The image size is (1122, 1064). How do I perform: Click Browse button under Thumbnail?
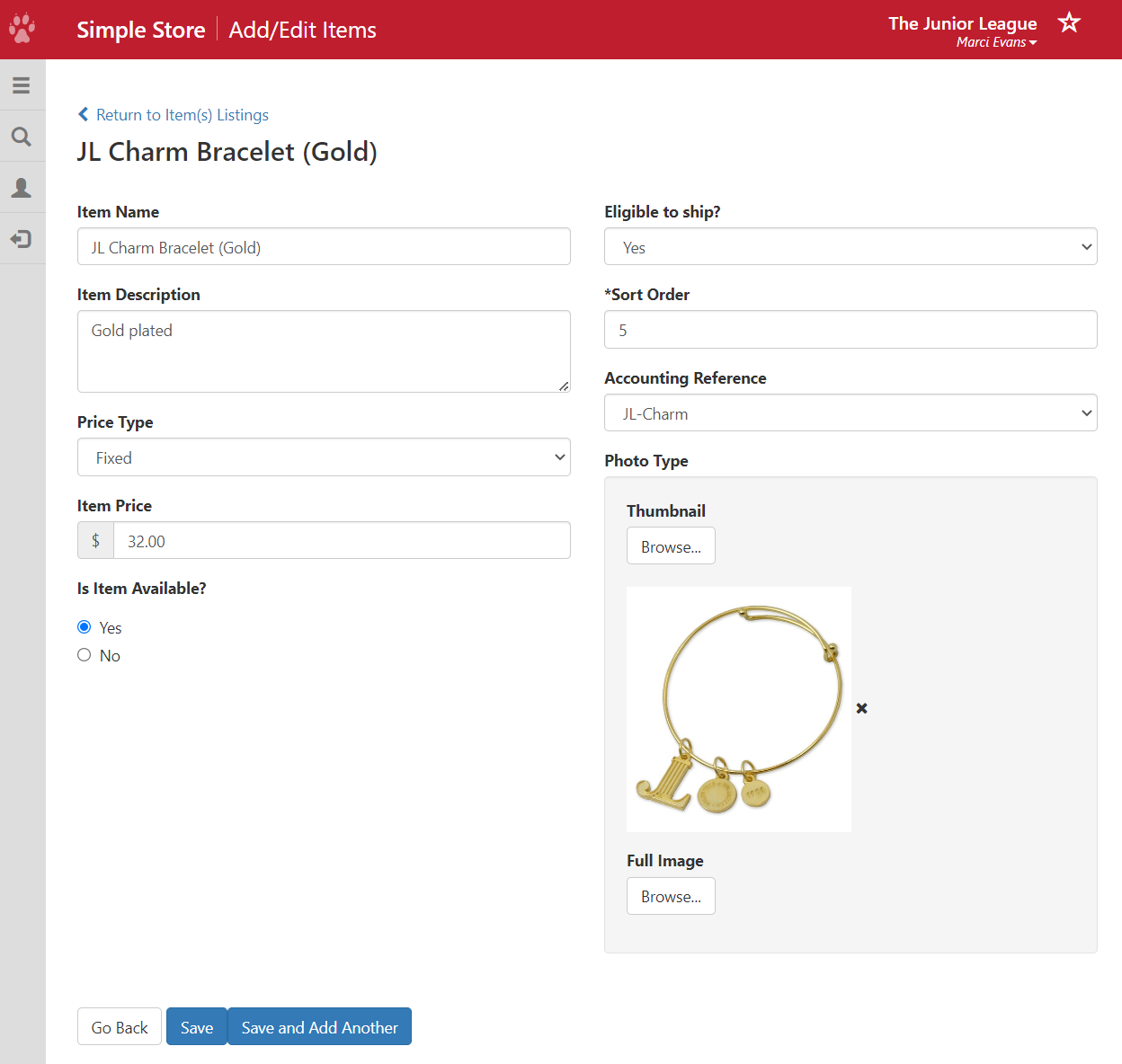(671, 545)
